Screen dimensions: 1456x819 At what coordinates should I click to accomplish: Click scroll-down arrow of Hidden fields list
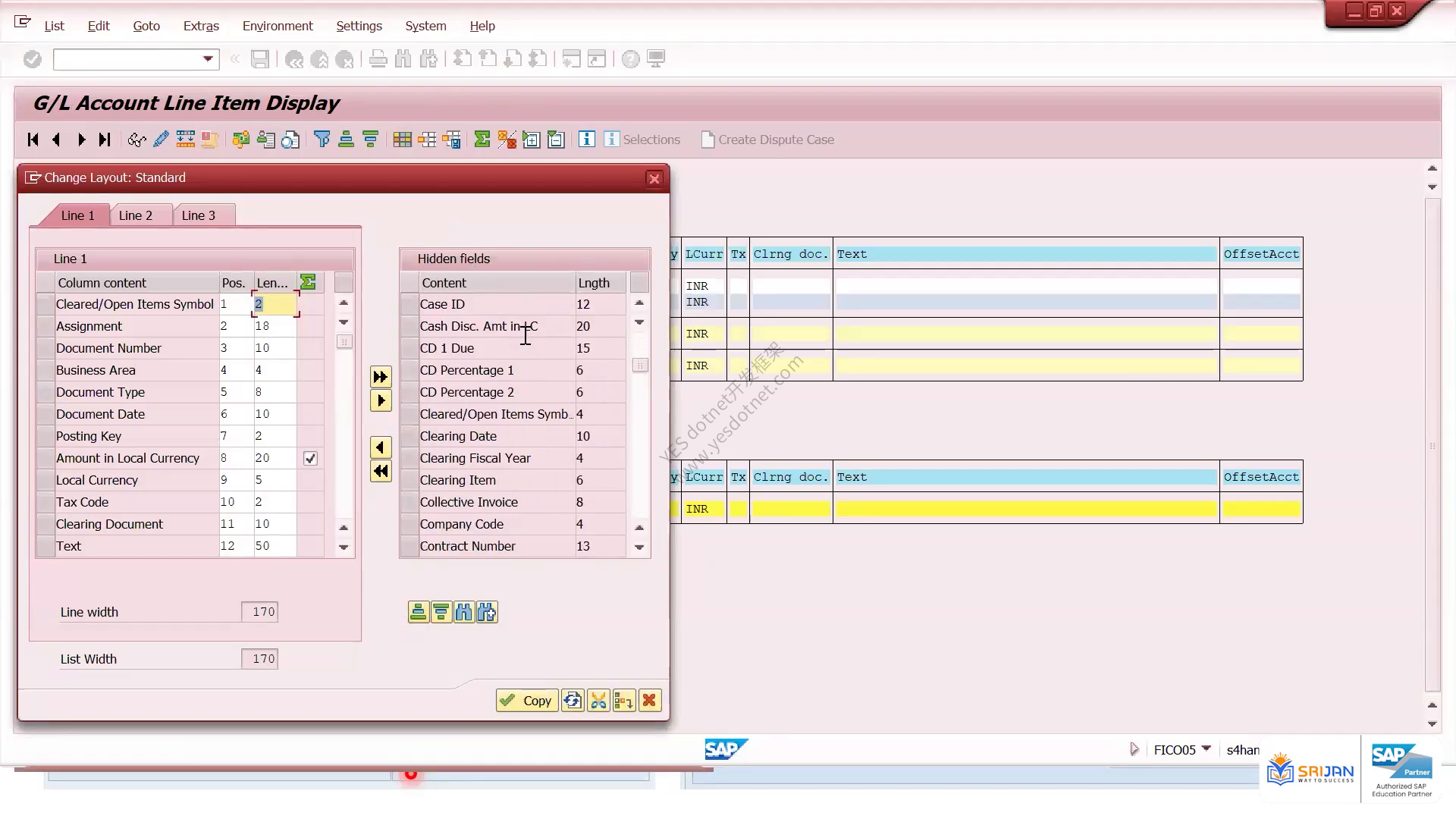[x=639, y=547]
